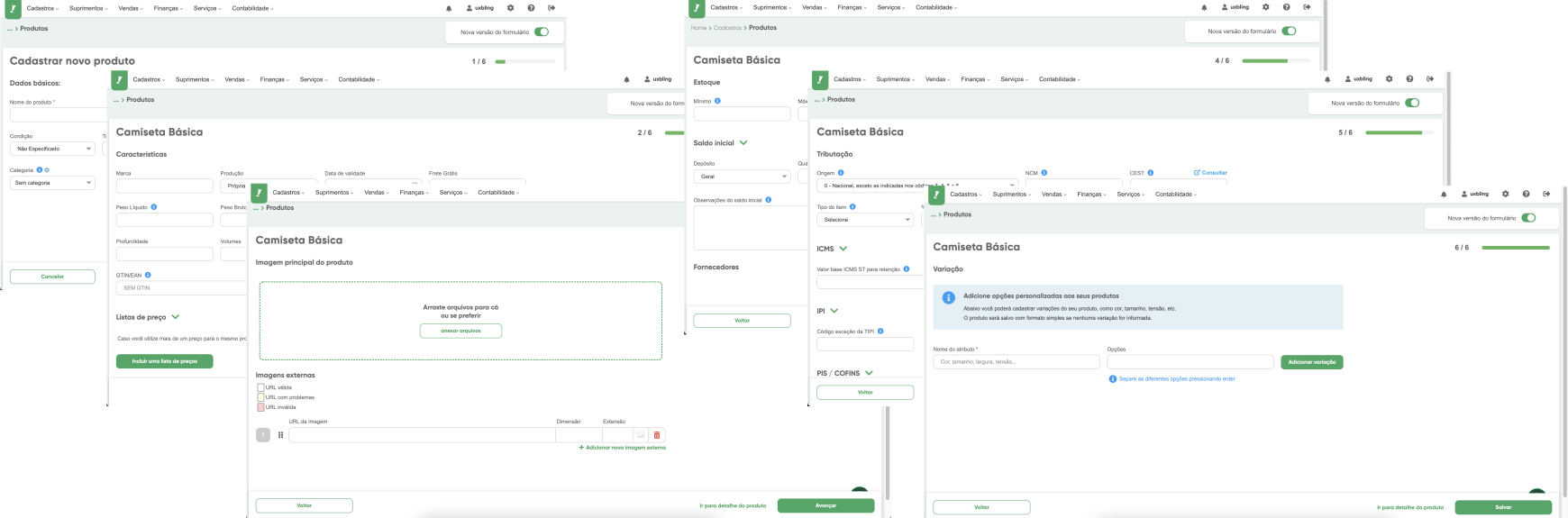Toggle Nova versão do formulário on the 6/6 Variação page
The image size is (1568, 518).
point(1528,218)
